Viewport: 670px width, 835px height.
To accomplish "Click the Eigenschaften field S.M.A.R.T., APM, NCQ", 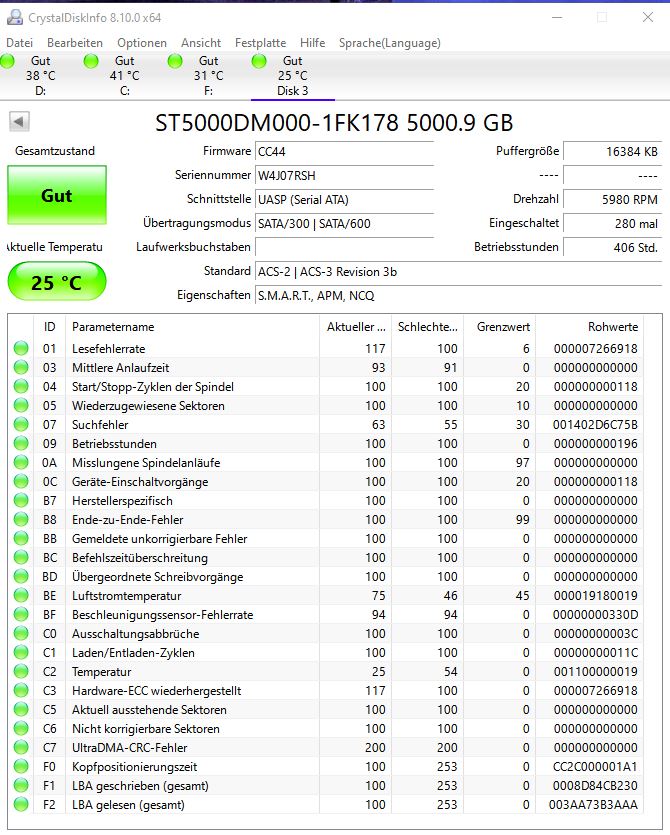I will point(458,296).
